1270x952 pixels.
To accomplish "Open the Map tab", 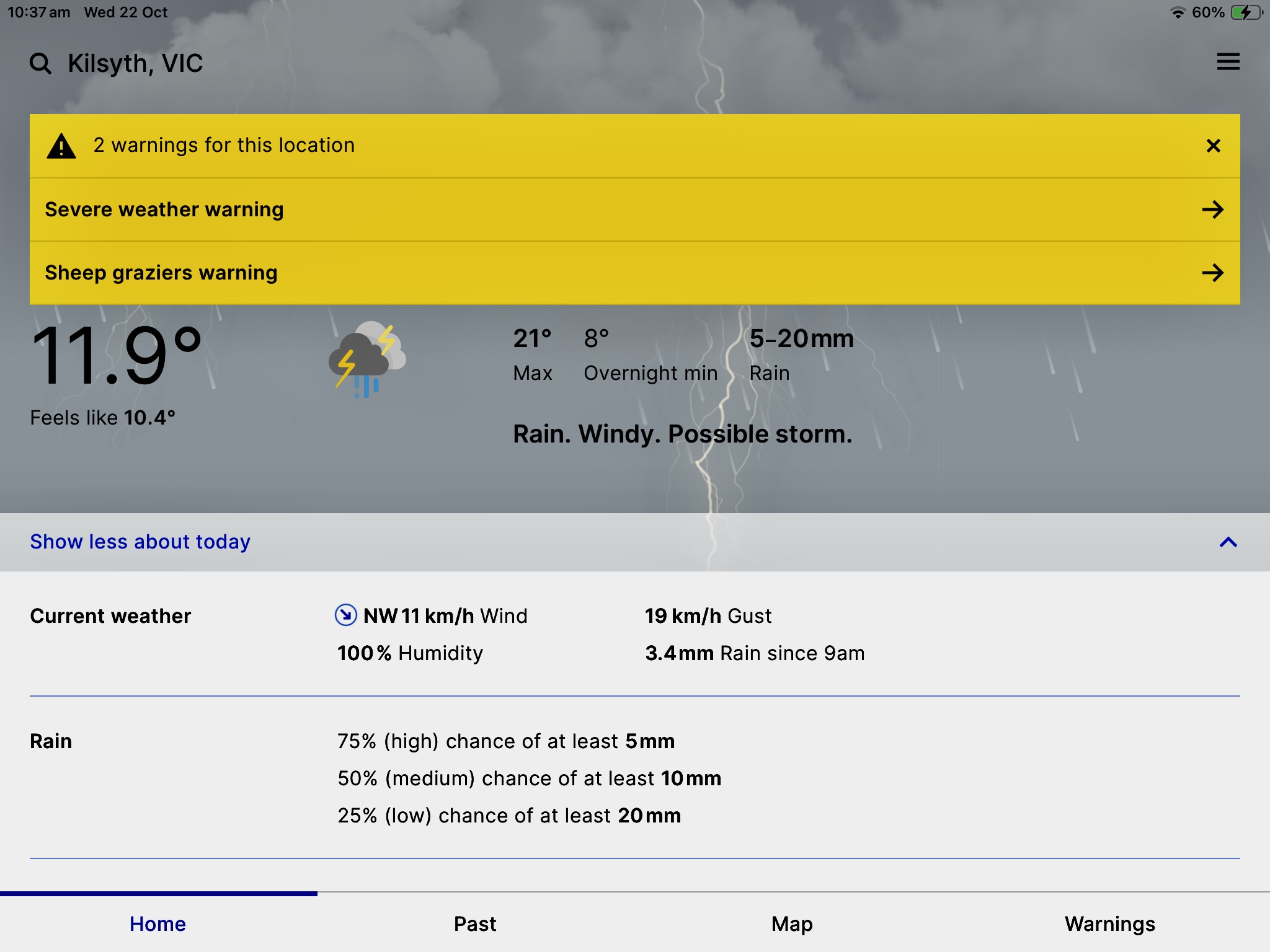I will coord(792,923).
